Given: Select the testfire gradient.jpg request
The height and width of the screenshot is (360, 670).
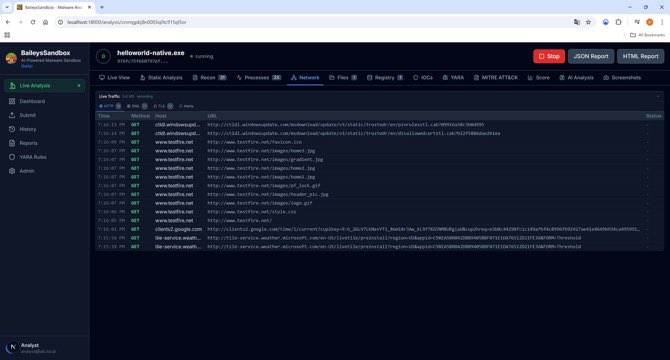Looking at the screenshot, I should pos(379,159).
